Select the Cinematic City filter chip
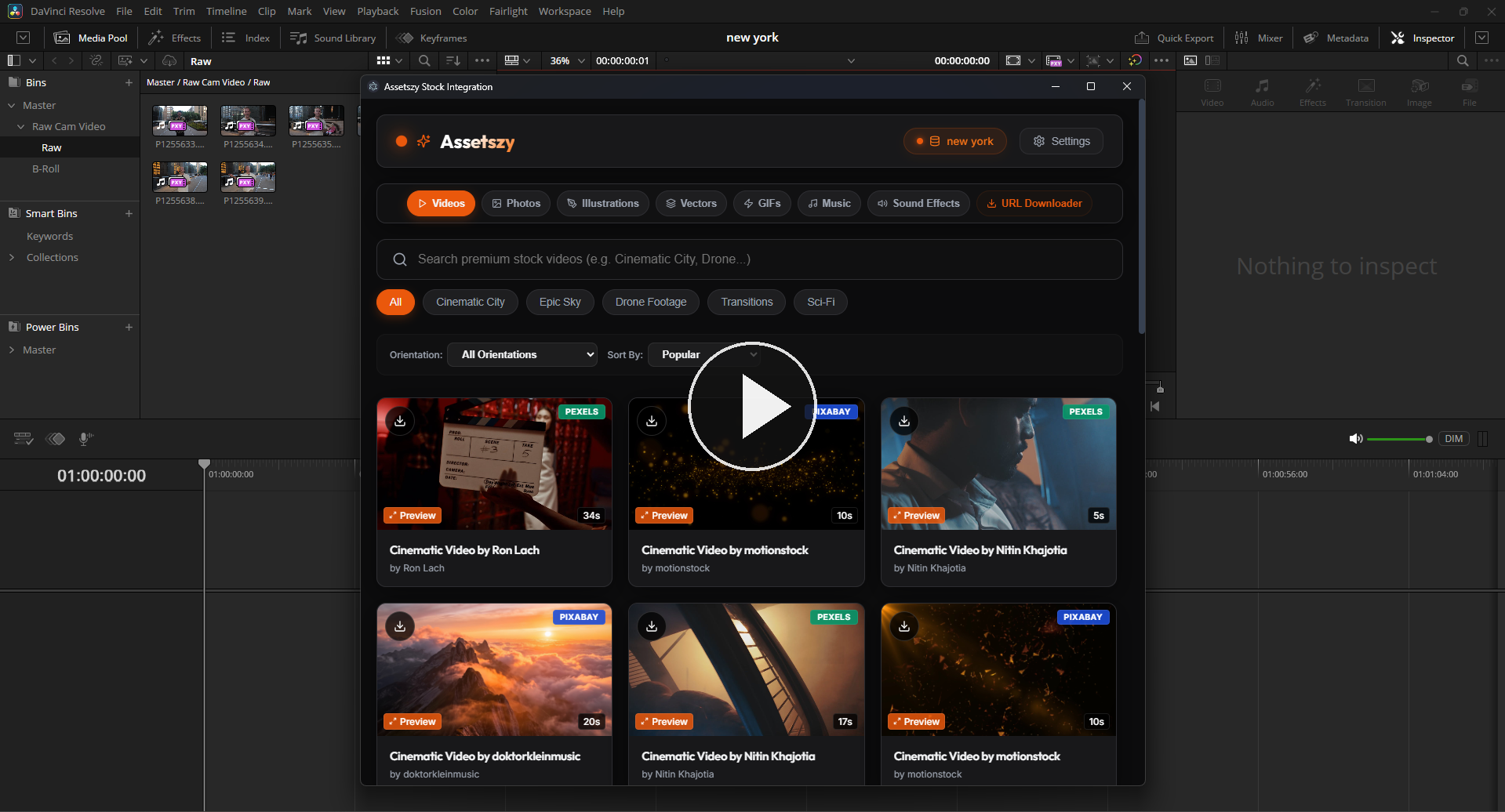 pyautogui.click(x=471, y=302)
